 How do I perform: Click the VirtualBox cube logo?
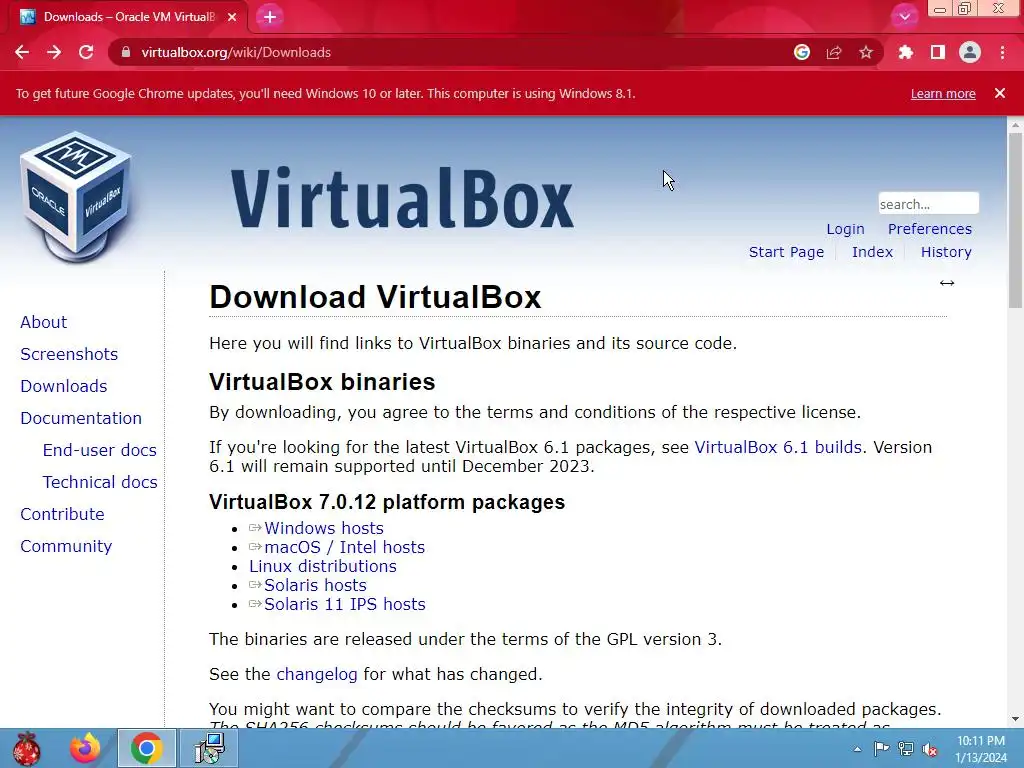(76, 196)
